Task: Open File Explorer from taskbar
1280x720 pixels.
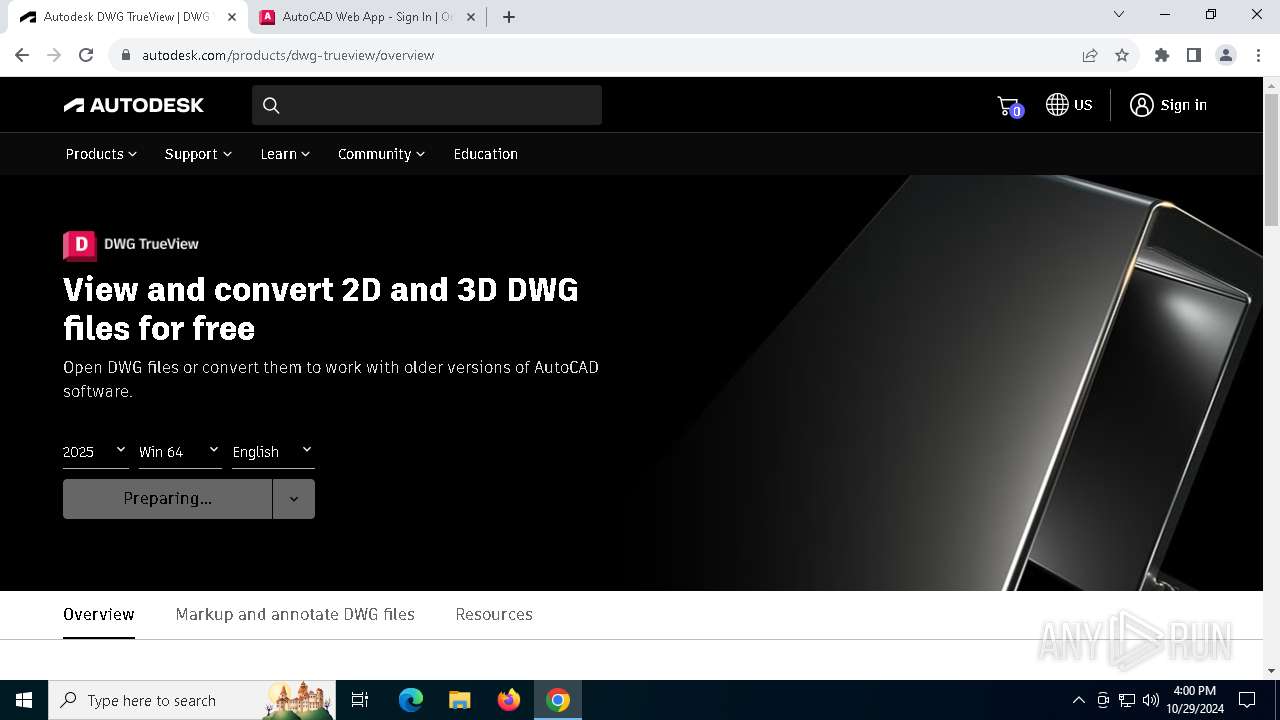Action: tap(460, 700)
